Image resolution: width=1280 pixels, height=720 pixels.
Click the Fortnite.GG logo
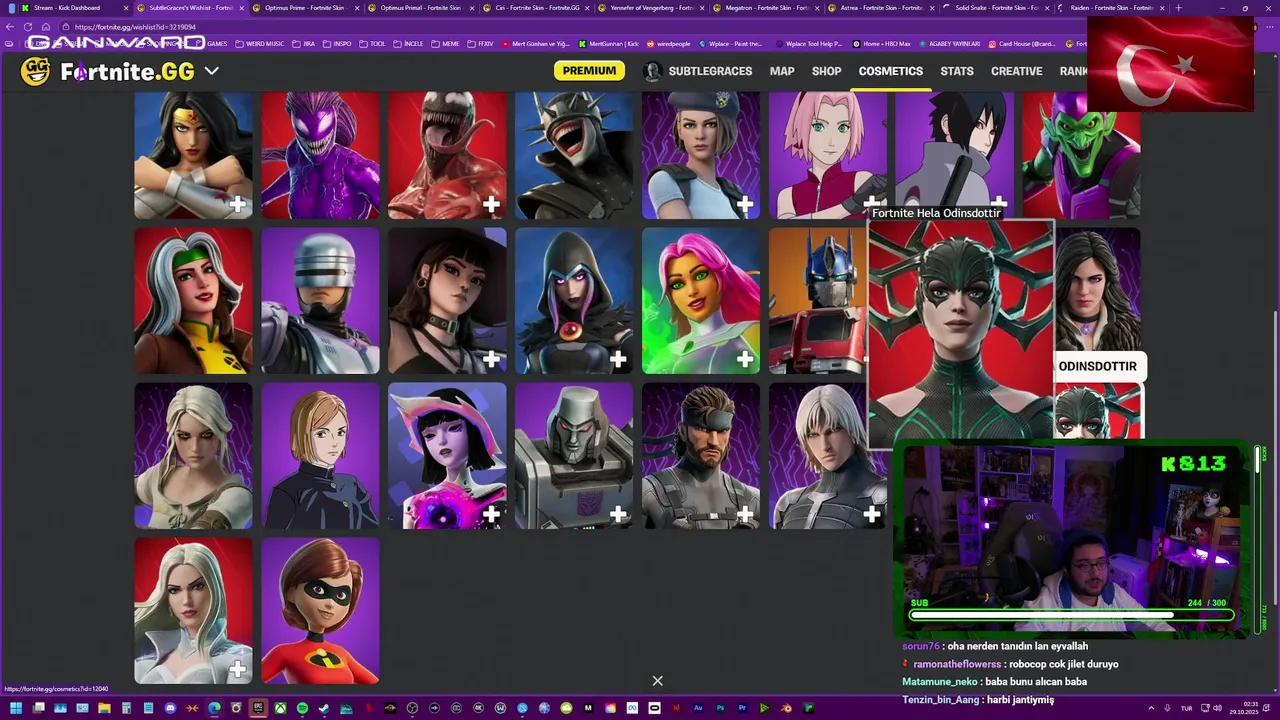[107, 72]
